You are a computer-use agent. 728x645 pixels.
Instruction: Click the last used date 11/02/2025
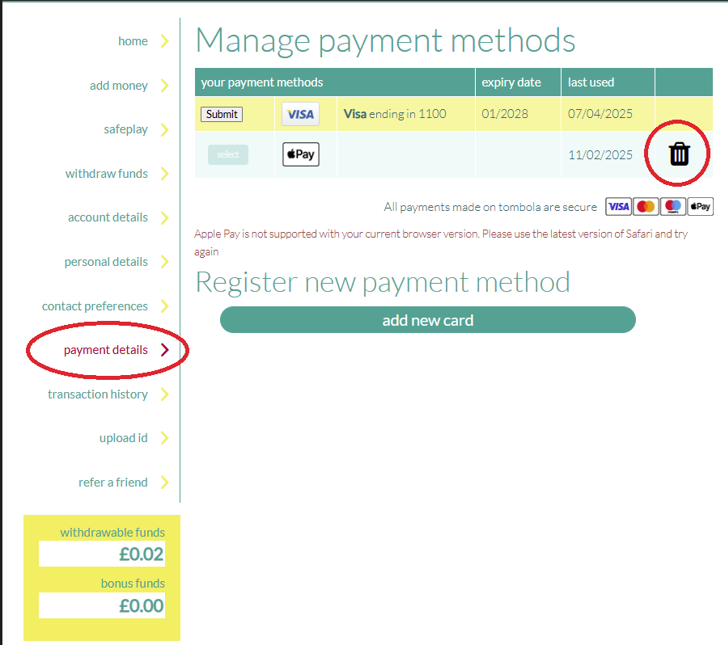coord(600,155)
